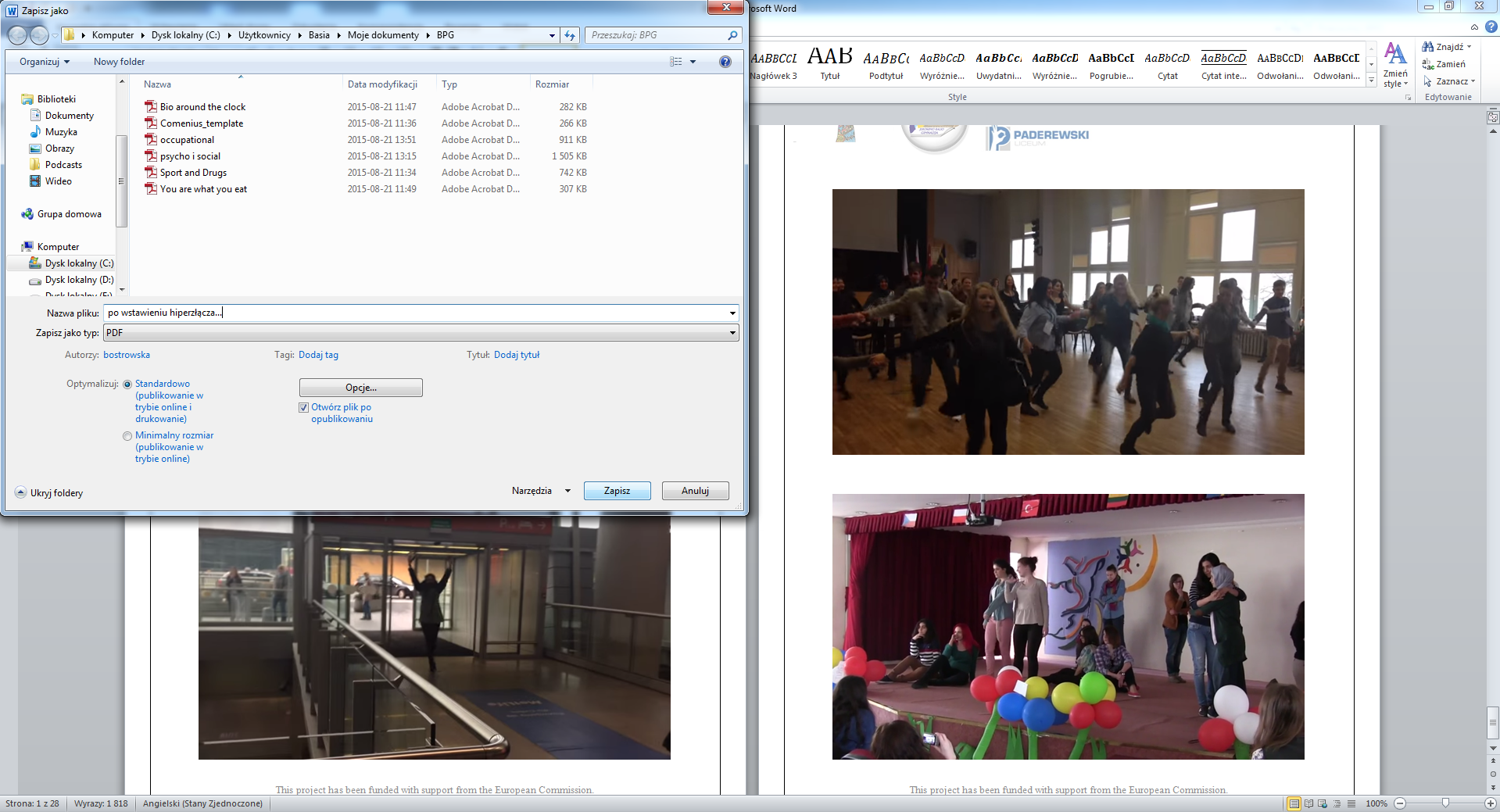Image resolution: width=1500 pixels, height=812 pixels.
Task: Click the zoom out minus button in Word
Action: (x=1400, y=803)
